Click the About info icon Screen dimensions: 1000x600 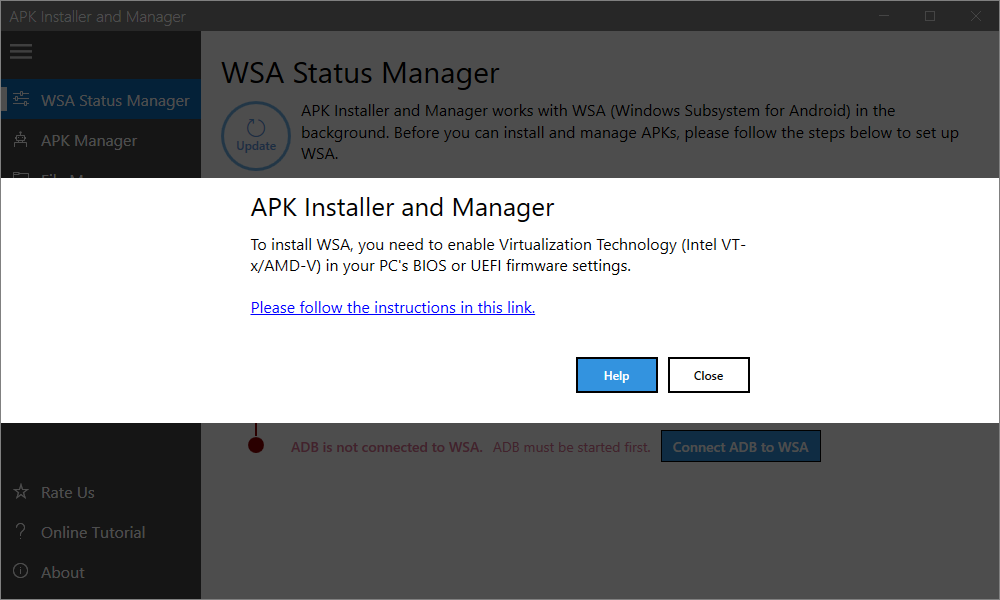coord(21,572)
